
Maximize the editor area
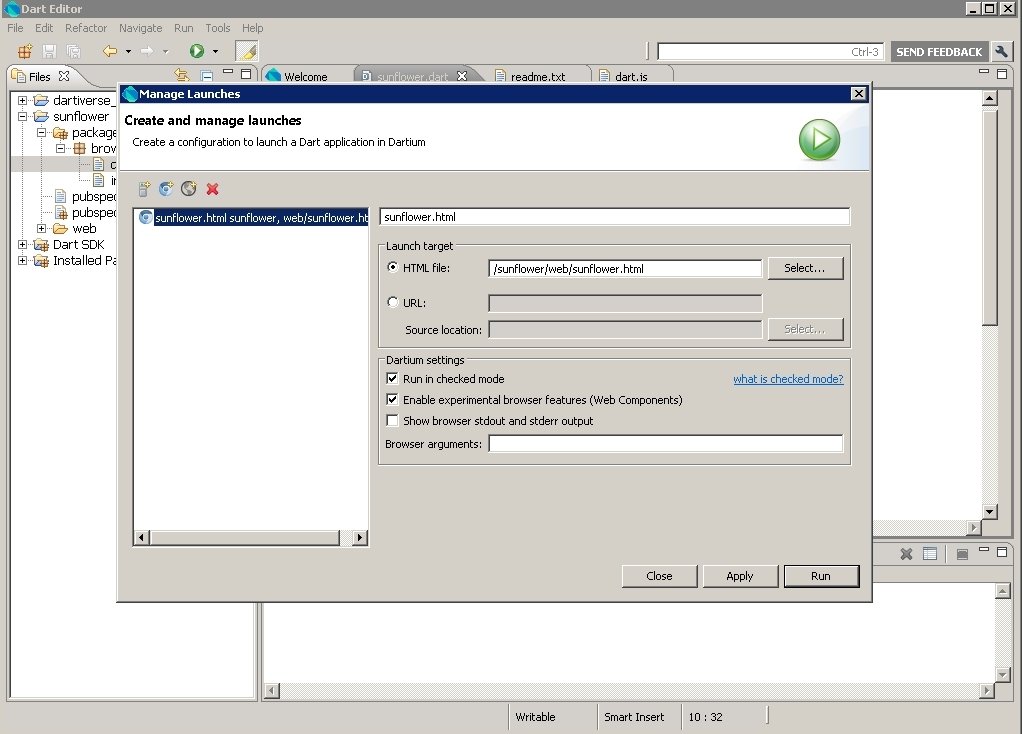1002,74
